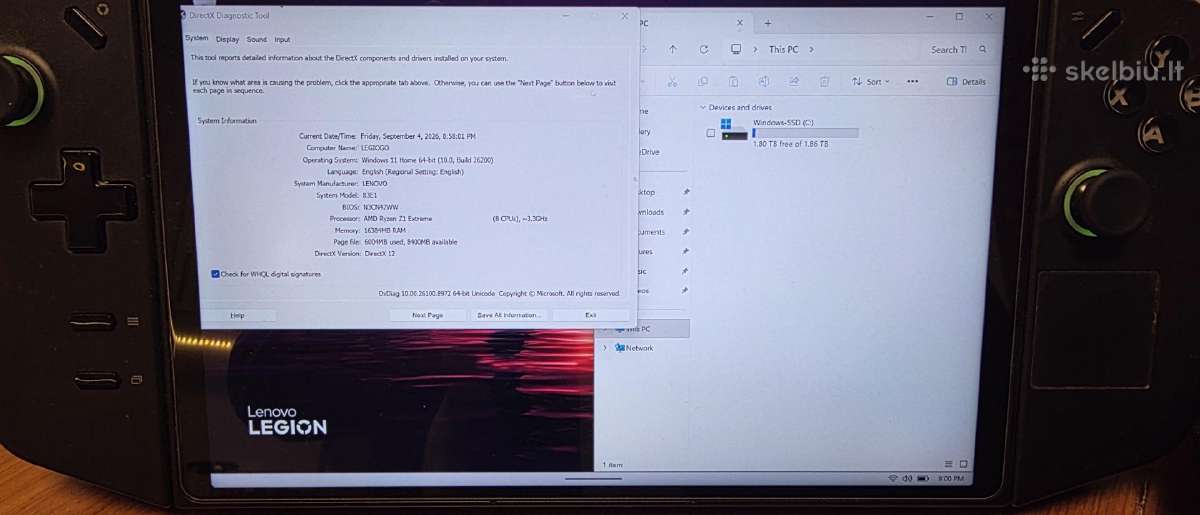
Task: Expand the chevron after This PC breadcrumb
Action: 812,49
